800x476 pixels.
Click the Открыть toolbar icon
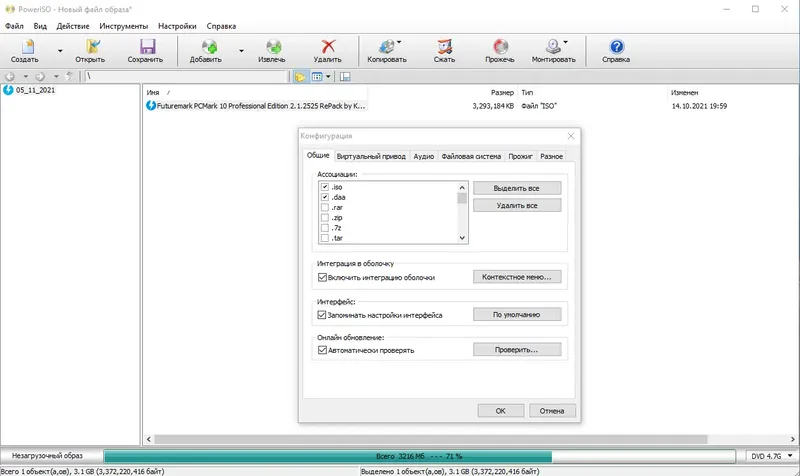92,46
